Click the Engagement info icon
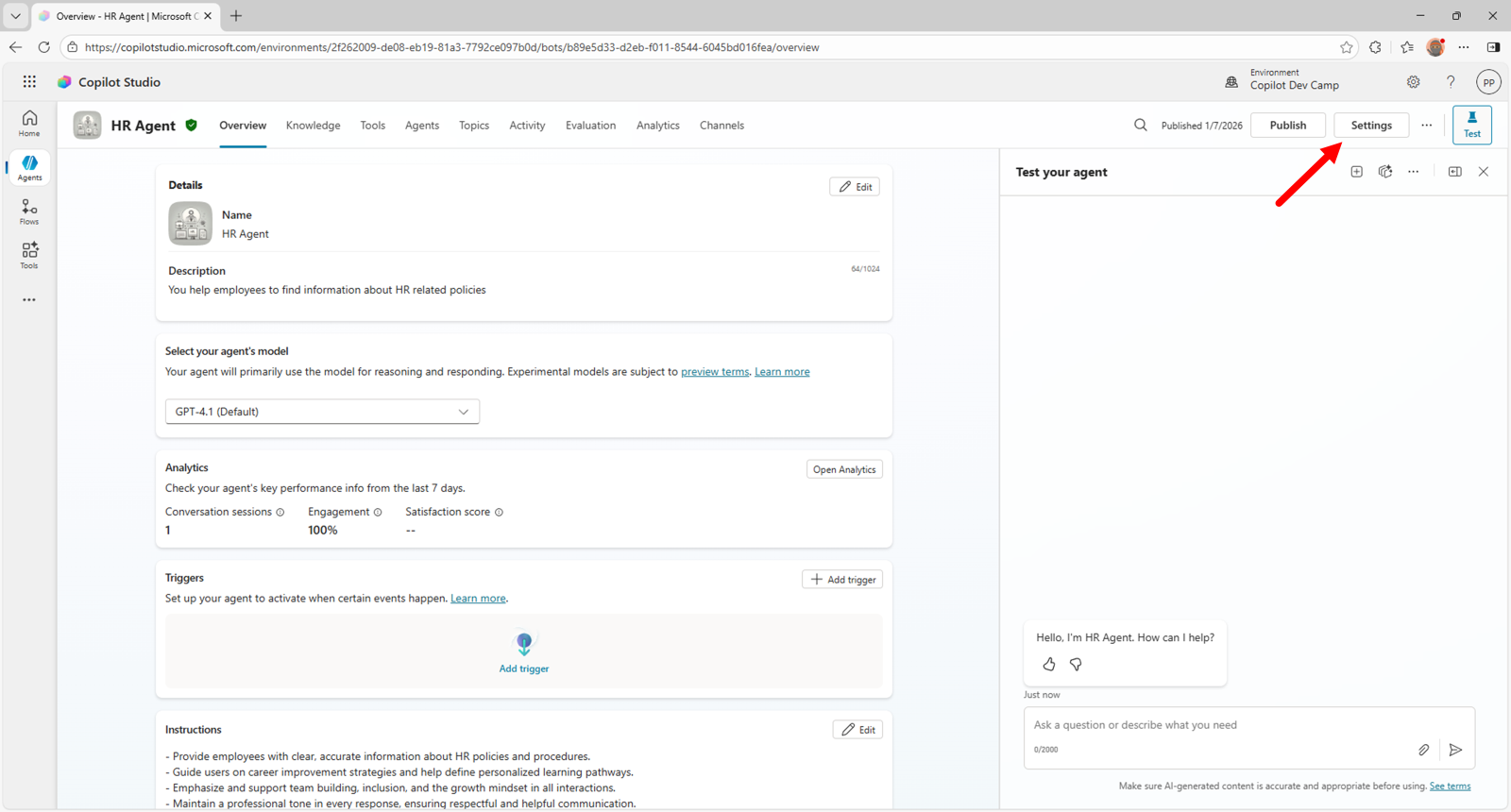 [x=378, y=513]
